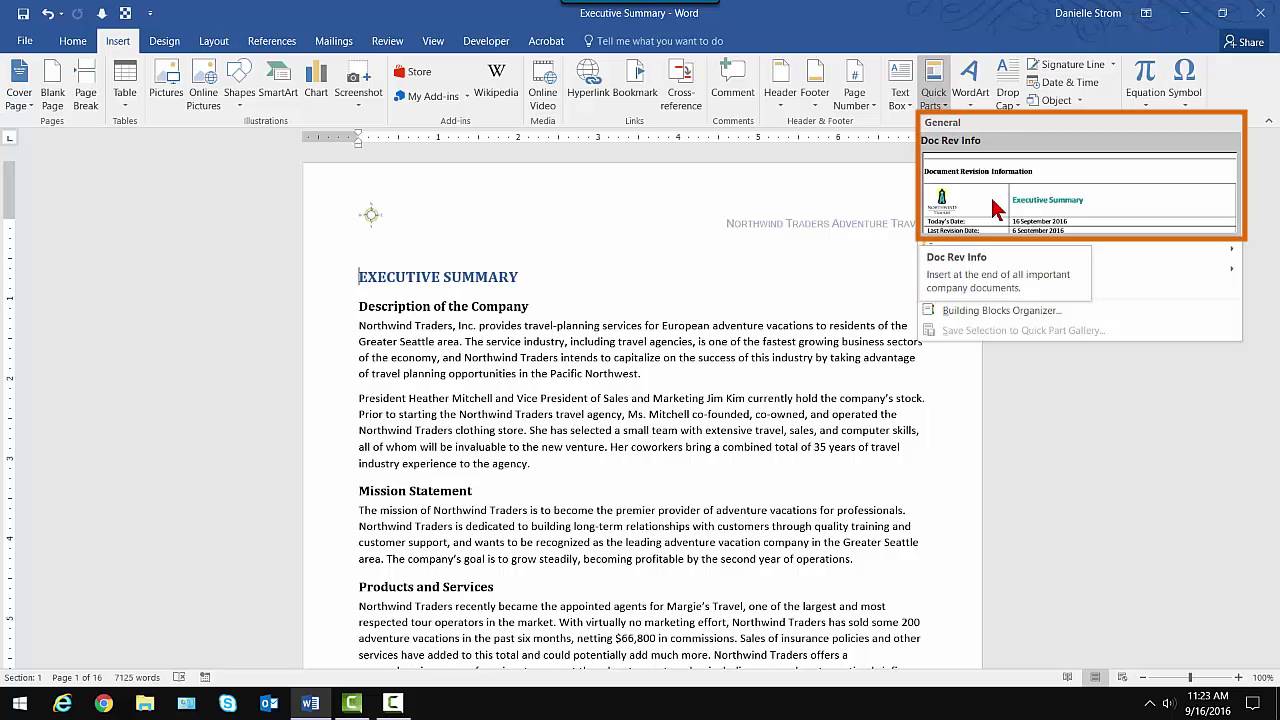Click Tell me what you want to do
Image resolution: width=1280 pixels, height=720 pixels.
pos(653,41)
